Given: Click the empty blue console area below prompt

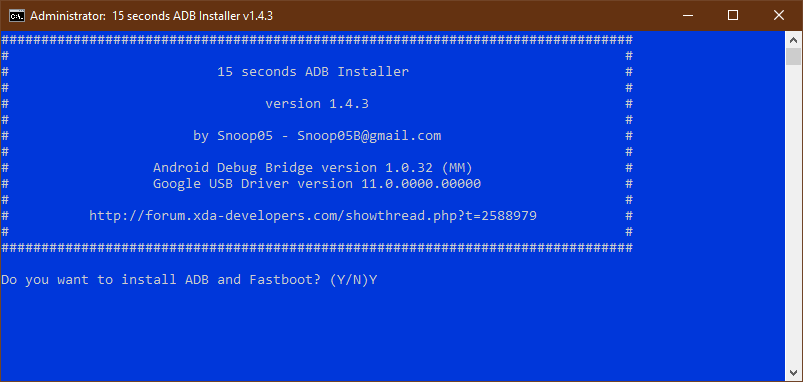Looking at the screenshot, I should [x=392, y=333].
